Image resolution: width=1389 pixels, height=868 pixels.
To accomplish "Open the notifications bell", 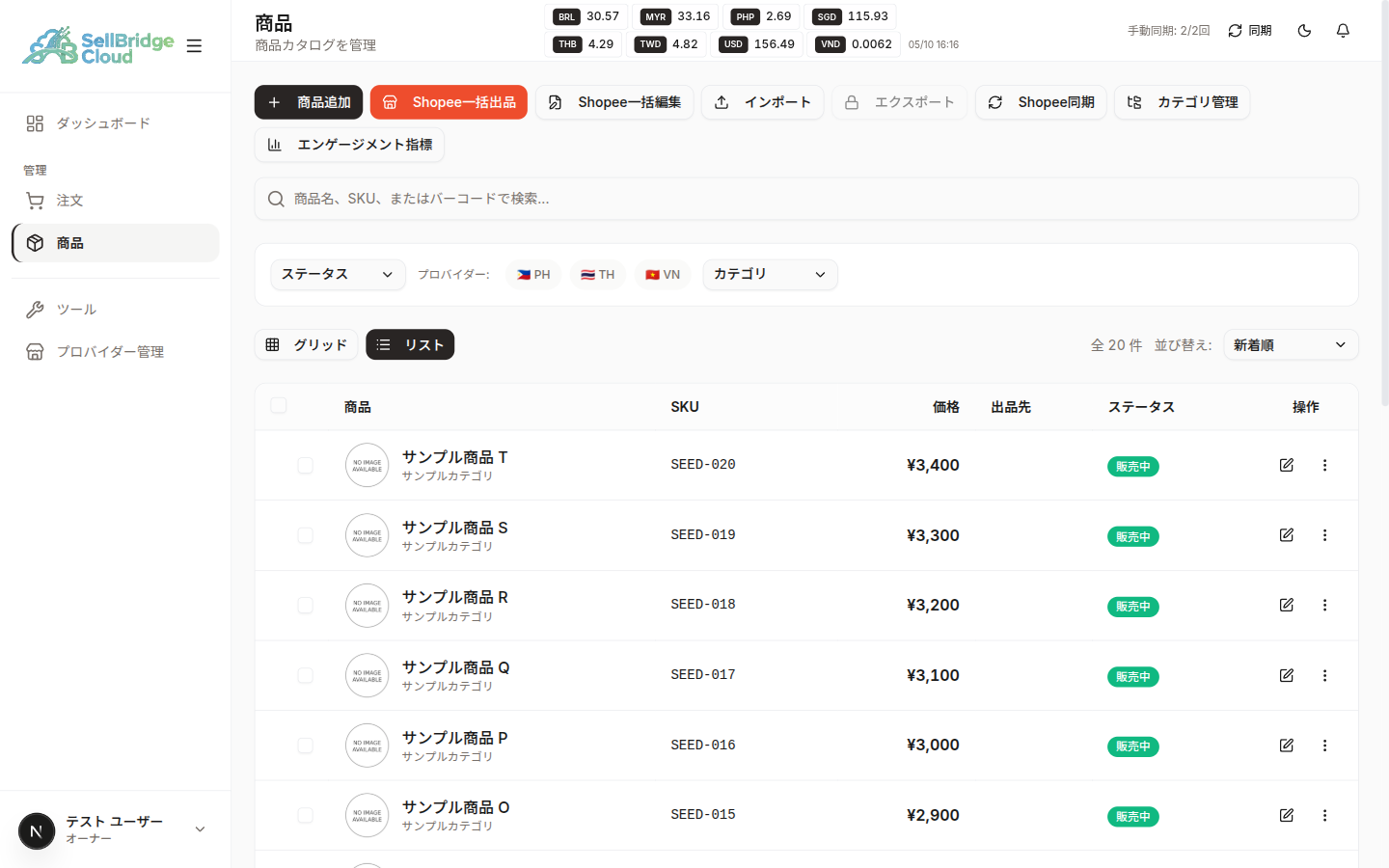I will coord(1343,31).
